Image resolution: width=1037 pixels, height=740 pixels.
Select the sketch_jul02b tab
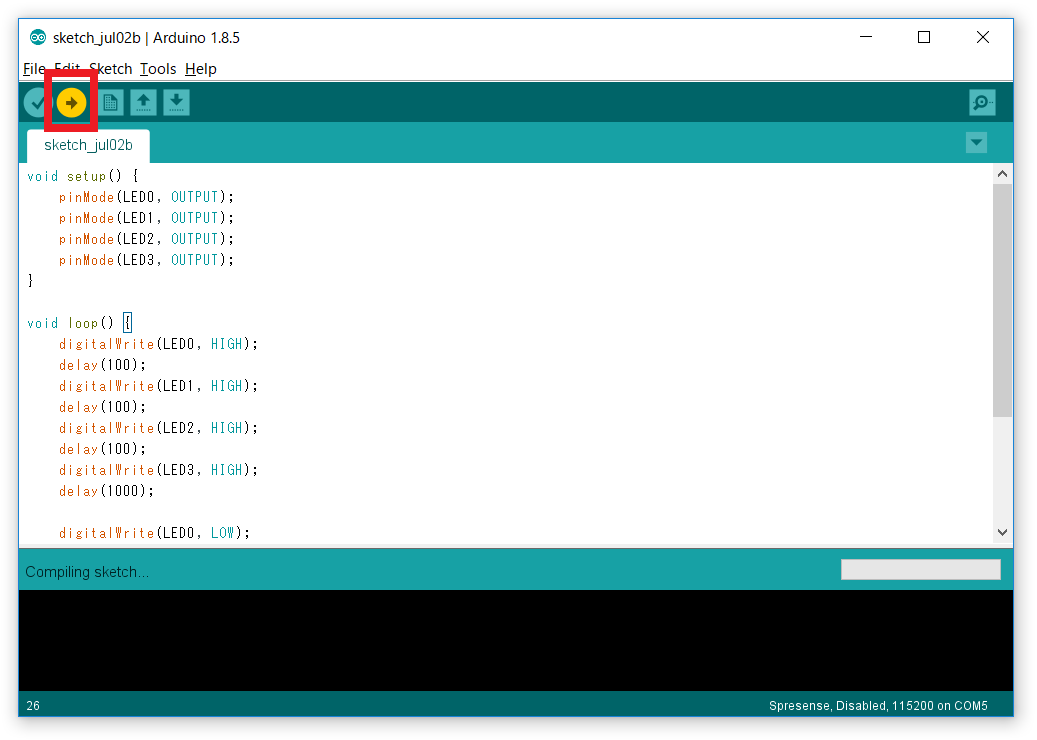point(88,145)
